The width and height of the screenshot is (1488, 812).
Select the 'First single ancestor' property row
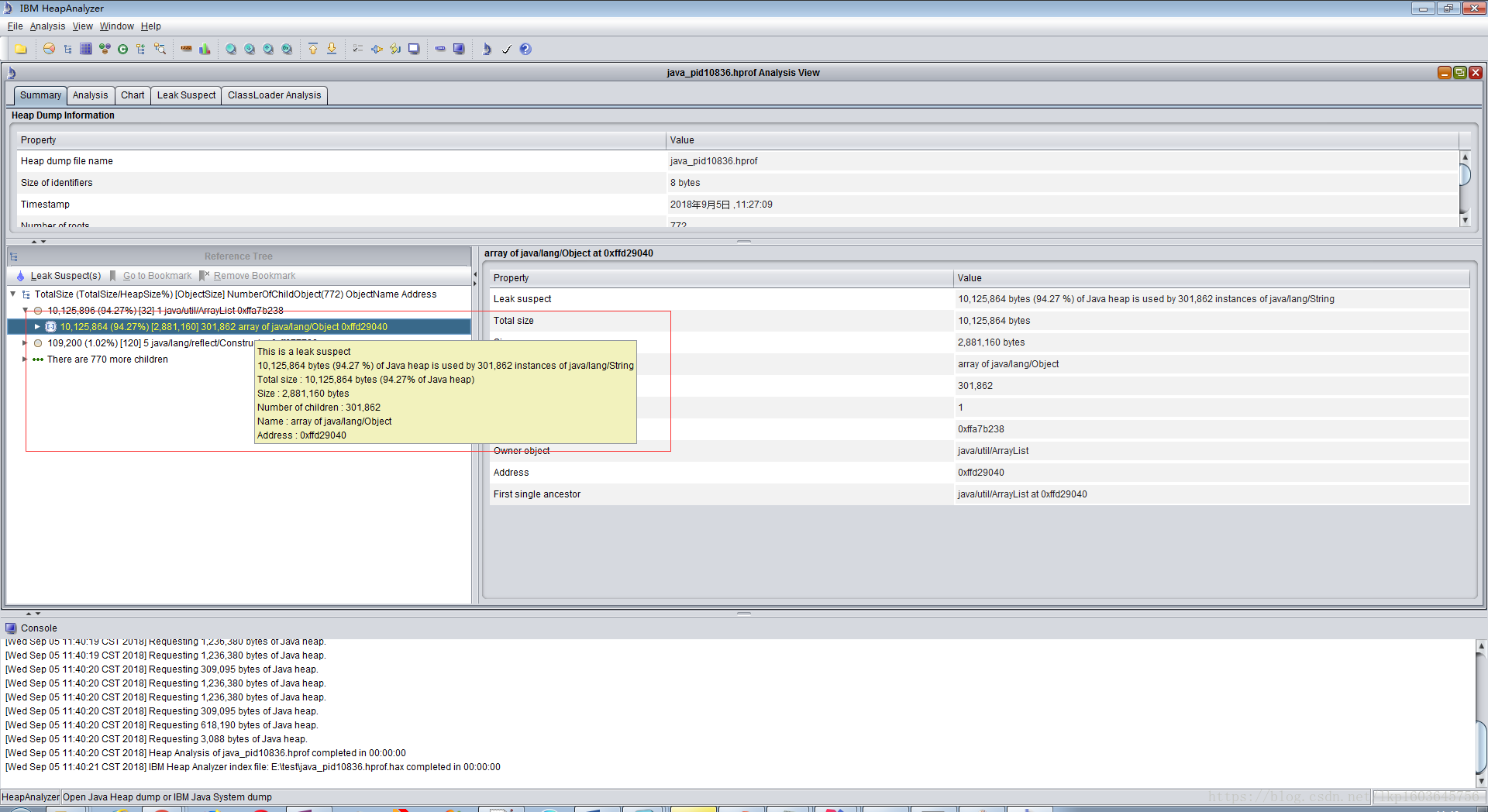(x=980, y=494)
